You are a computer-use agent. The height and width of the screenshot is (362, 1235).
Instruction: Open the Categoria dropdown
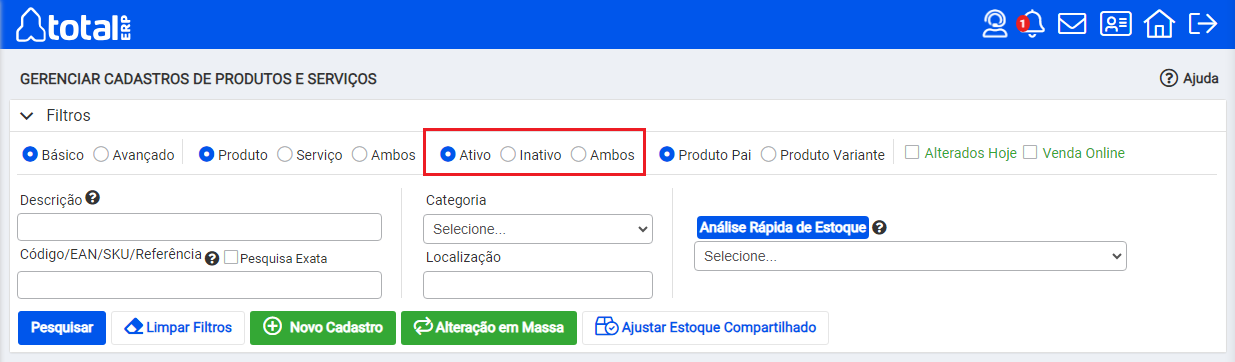538,229
